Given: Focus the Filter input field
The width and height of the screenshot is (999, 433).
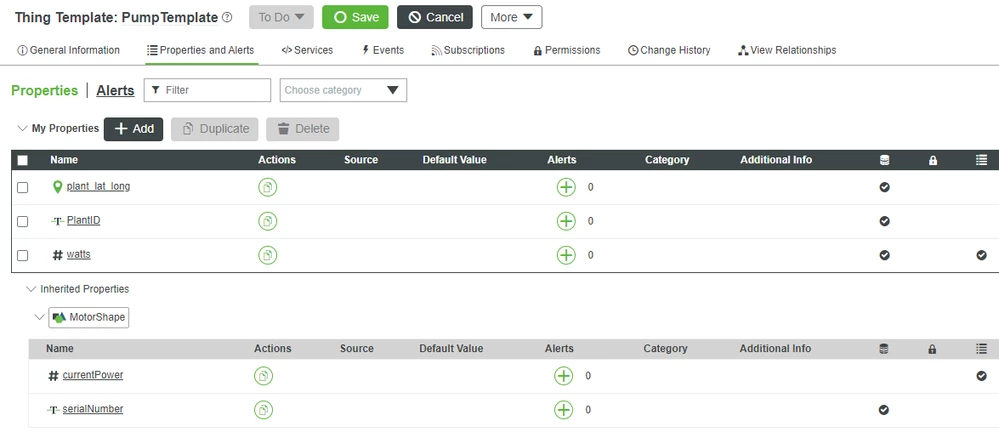Looking at the screenshot, I should pos(208,90).
